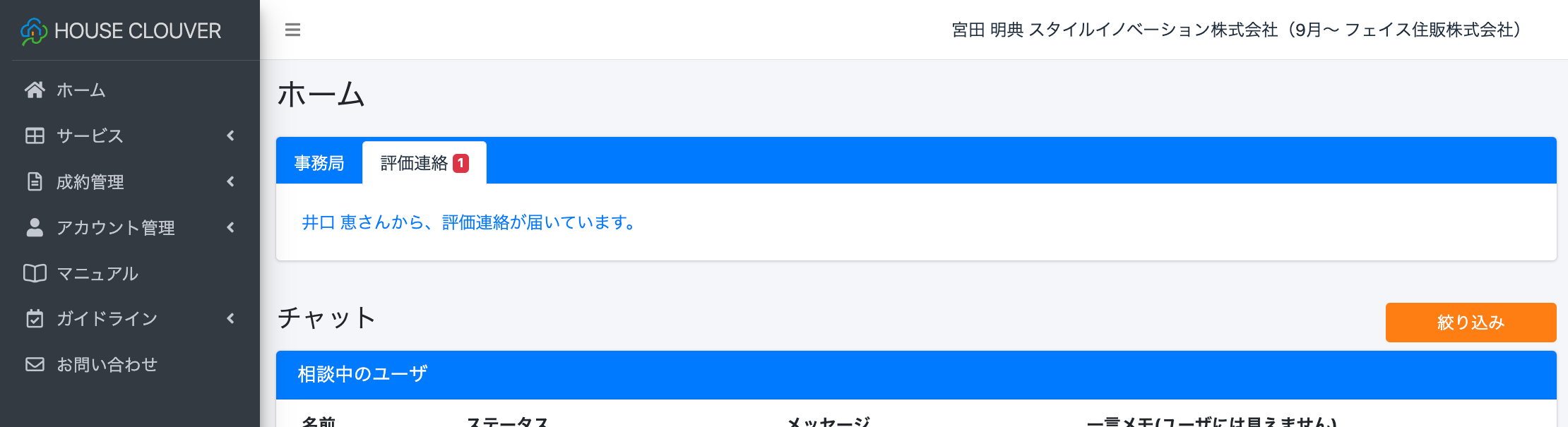Expand the アカウント管理 submenu chevron
This screenshot has height=427, width=1568.
click(x=230, y=227)
